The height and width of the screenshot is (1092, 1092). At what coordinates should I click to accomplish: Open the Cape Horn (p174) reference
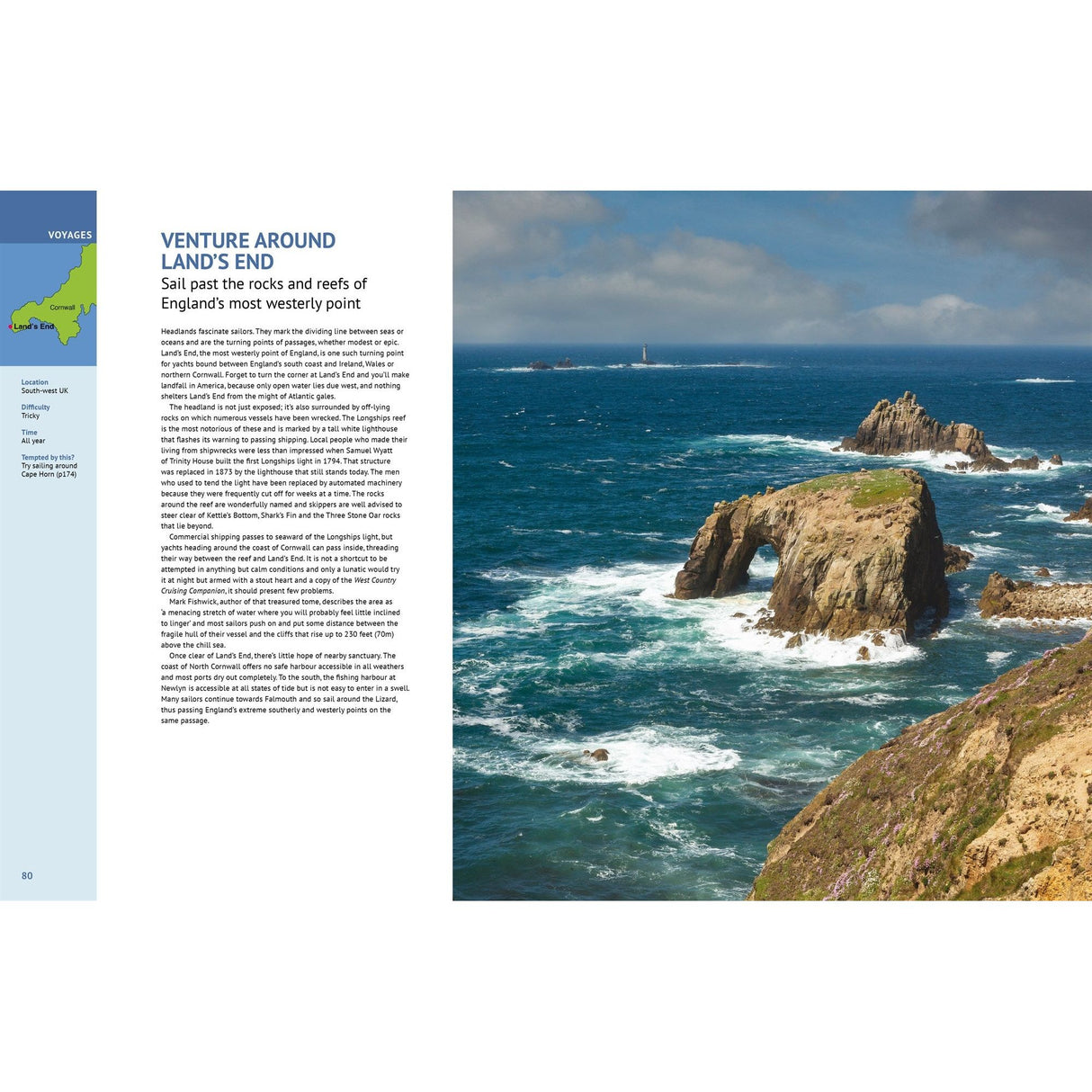coord(49,474)
